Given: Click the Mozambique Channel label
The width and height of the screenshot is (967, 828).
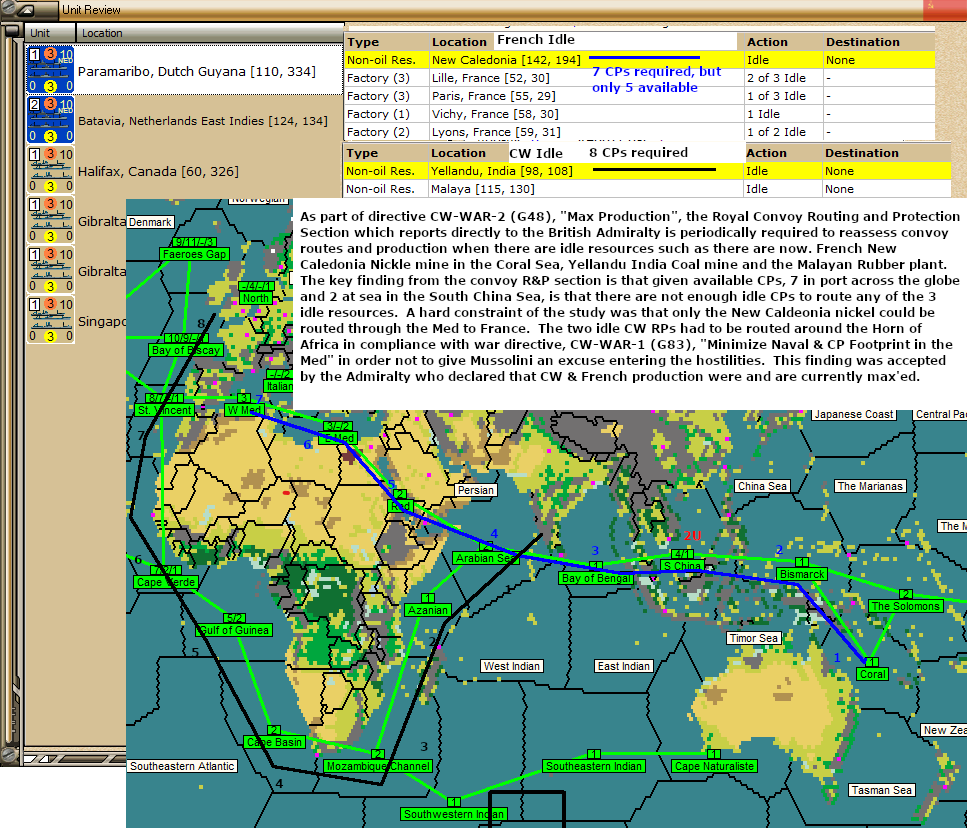Looking at the screenshot, I should point(378,766).
